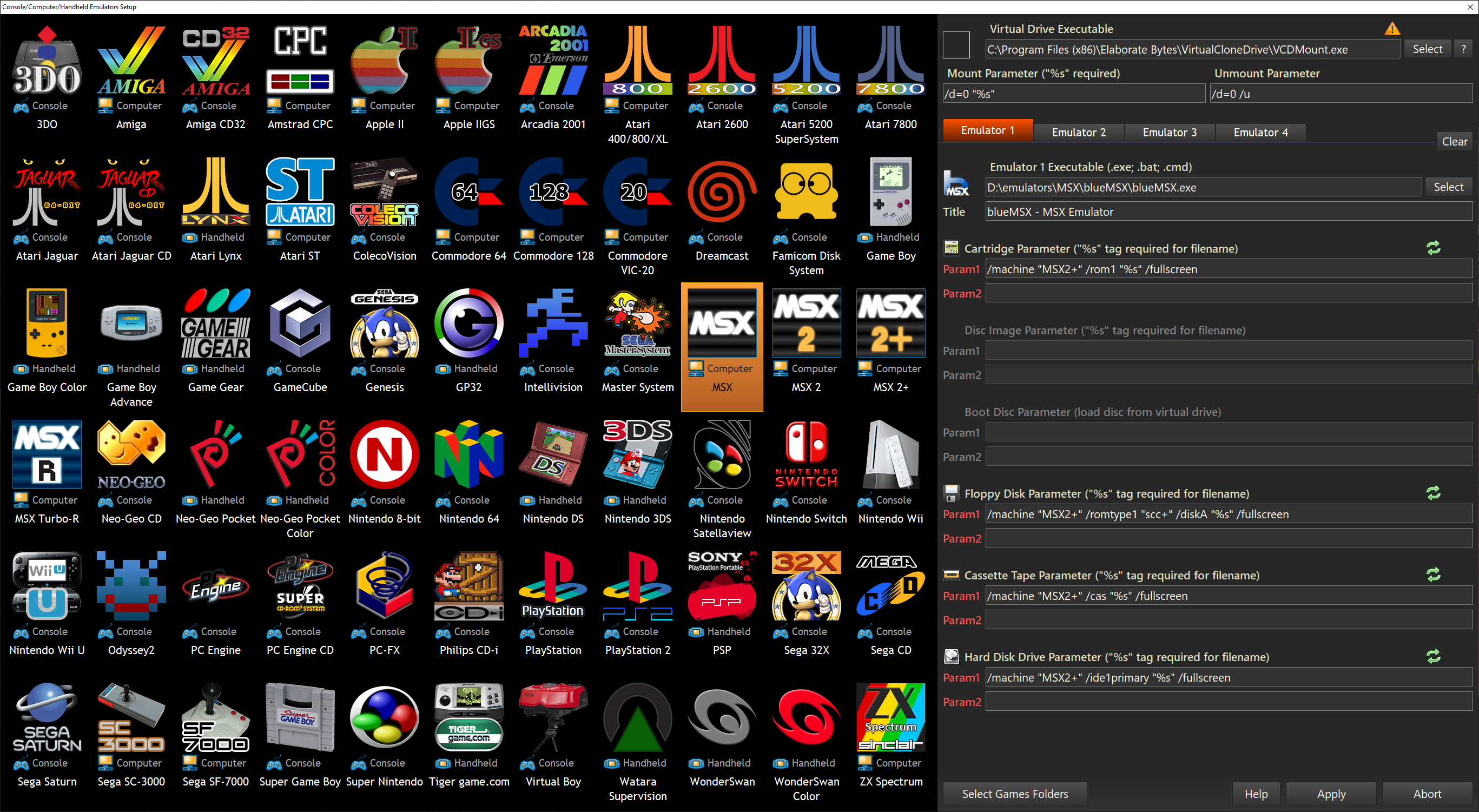Pick the Commodore 64 computer icon

(x=468, y=193)
